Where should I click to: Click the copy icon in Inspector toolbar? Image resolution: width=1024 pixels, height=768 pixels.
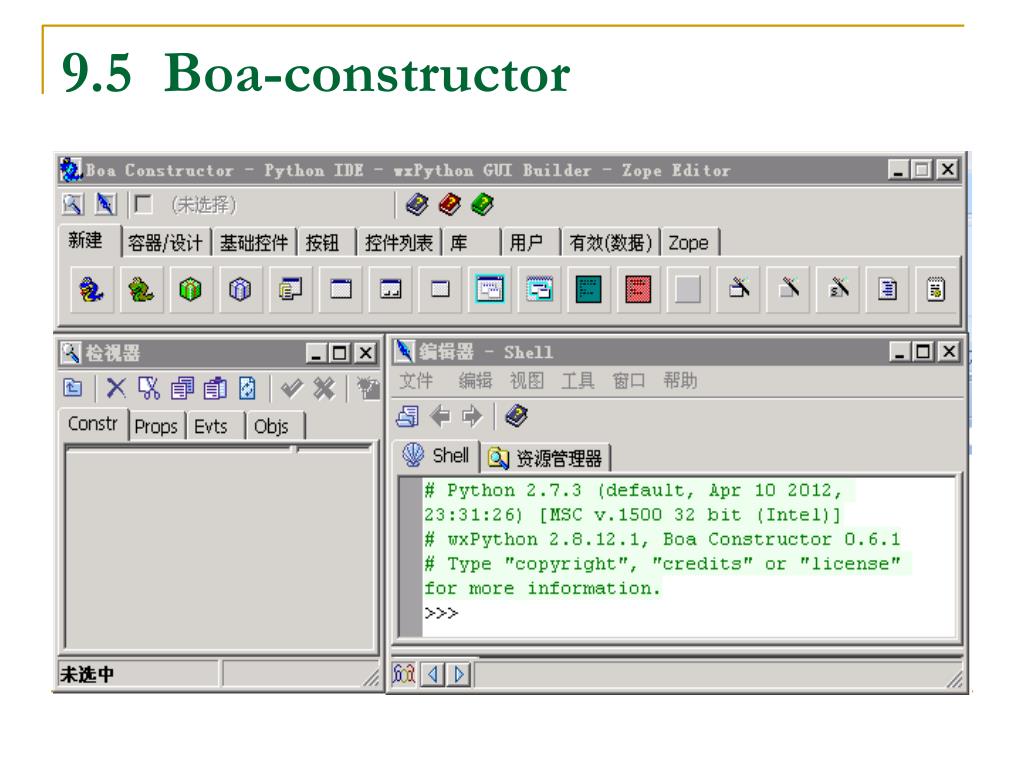pyautogui.click(x=182, y=389)
